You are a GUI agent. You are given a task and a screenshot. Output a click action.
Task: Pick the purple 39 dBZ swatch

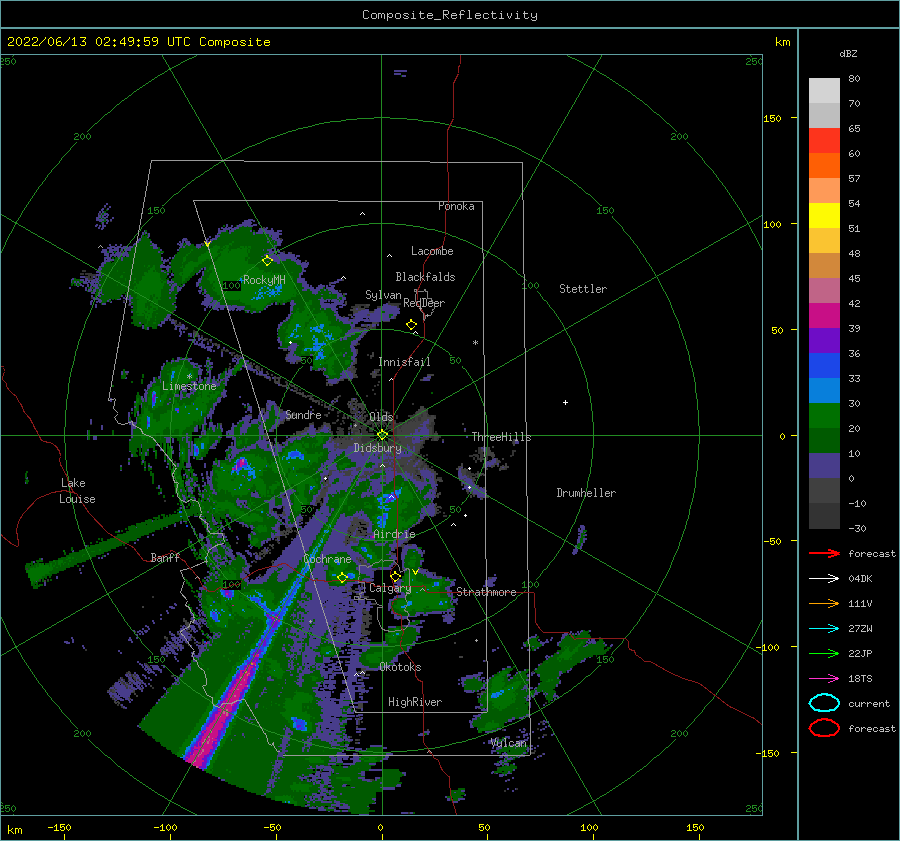coord(824,340)
